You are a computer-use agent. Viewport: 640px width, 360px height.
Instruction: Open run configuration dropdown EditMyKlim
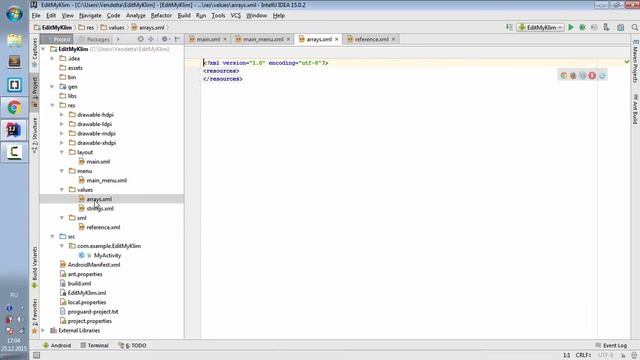tap(541, 27)
